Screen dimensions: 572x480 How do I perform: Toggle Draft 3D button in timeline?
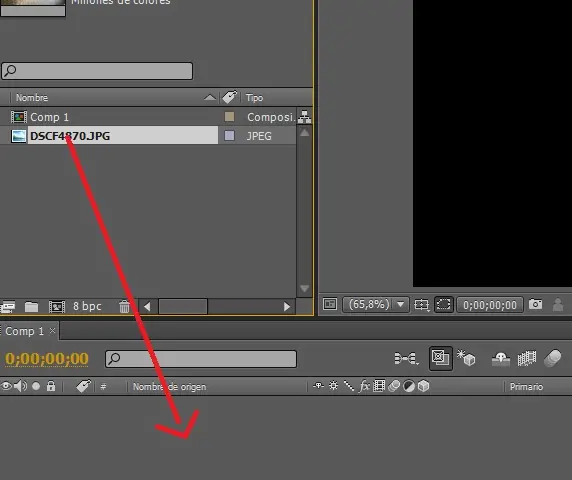pos(467,358)
